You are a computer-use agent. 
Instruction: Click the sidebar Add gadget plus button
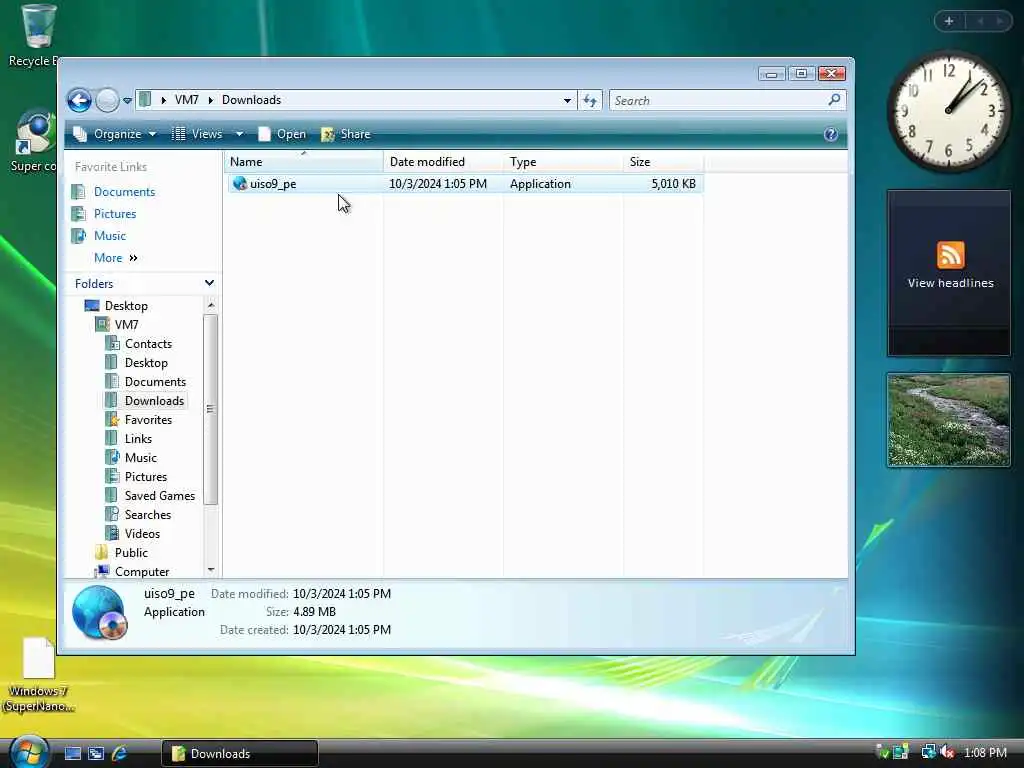pos(949,21)
